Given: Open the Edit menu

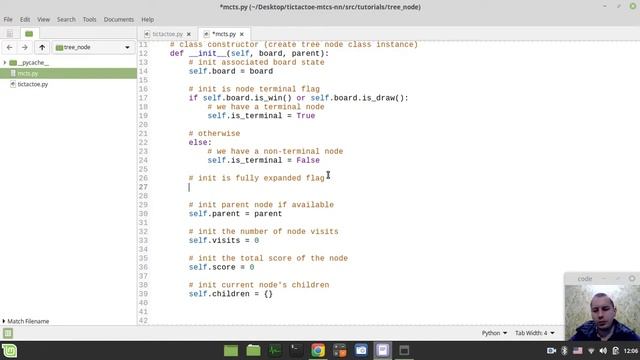Looking at the screenshot, I should click(25, 20).
